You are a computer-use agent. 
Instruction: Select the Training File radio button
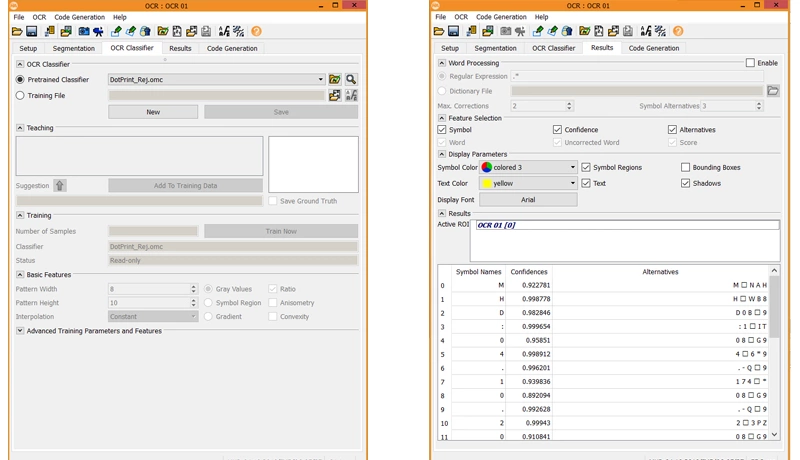click(20, 96)
